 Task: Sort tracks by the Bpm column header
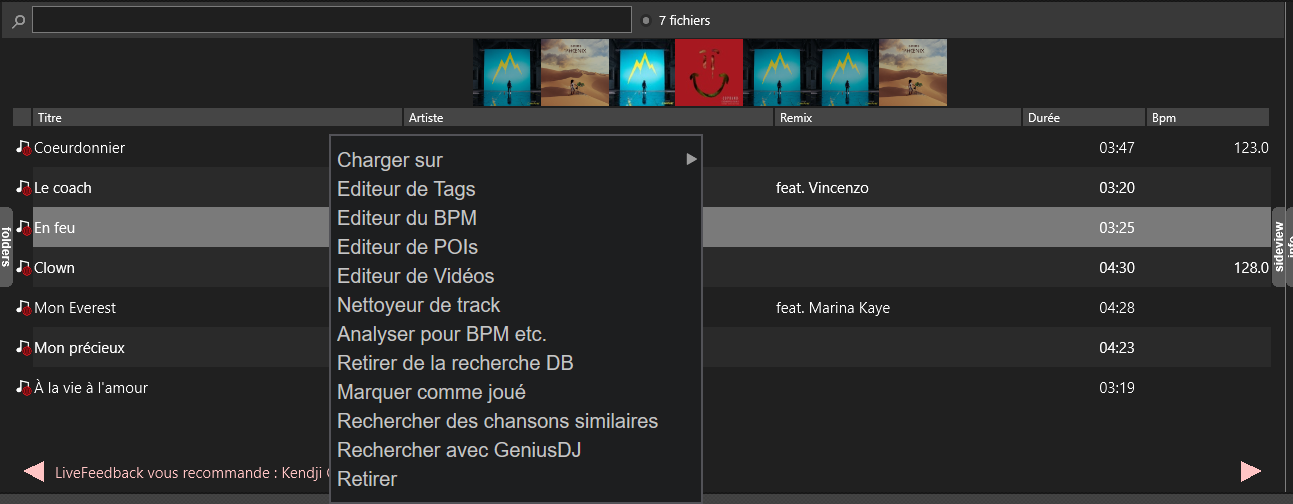tap(1207, 118)
